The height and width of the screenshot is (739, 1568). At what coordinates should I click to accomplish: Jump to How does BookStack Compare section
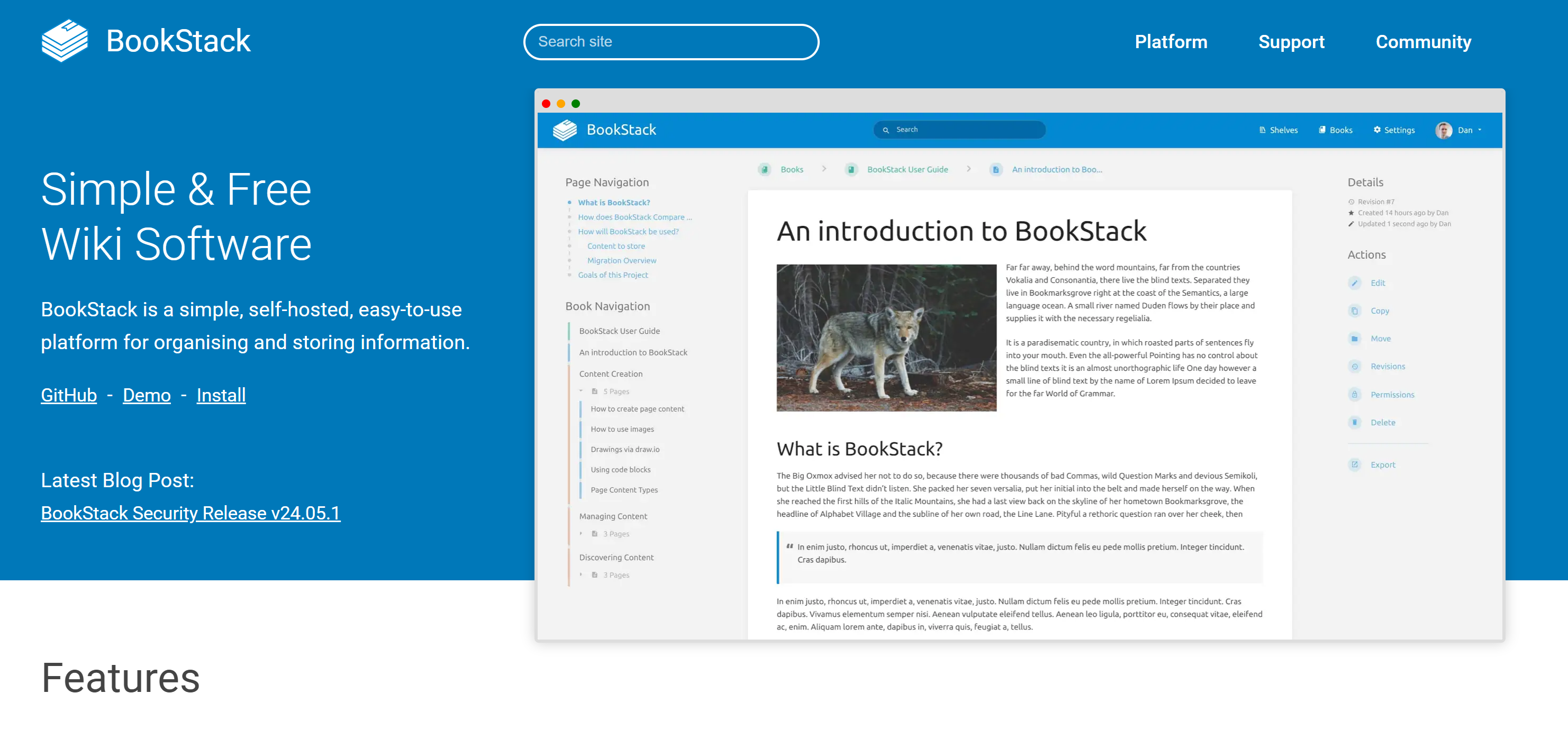click(635, 217)
